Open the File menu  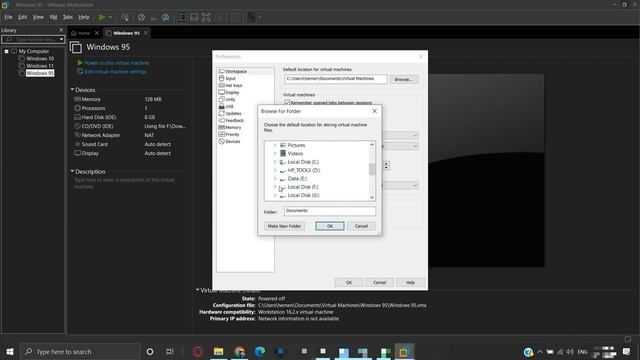click(x=8, y=17)
